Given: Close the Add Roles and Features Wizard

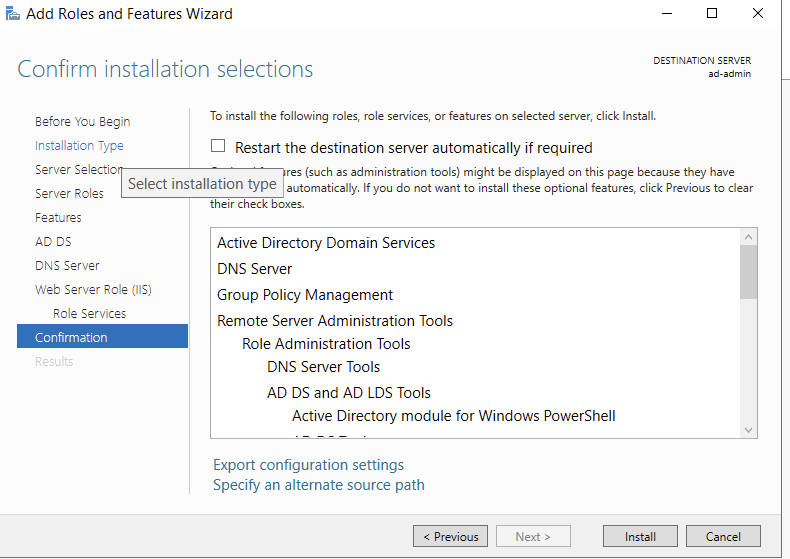Looking at the screenshot, I should coord(758,14).
